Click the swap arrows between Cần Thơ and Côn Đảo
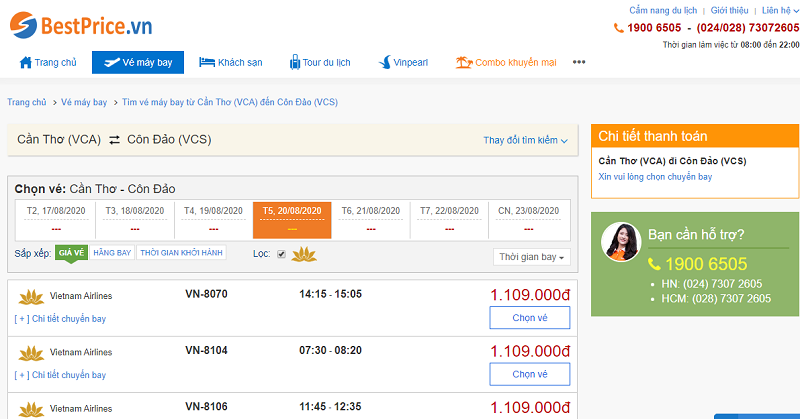Screen dimensions: 800x419 point(114,139)
